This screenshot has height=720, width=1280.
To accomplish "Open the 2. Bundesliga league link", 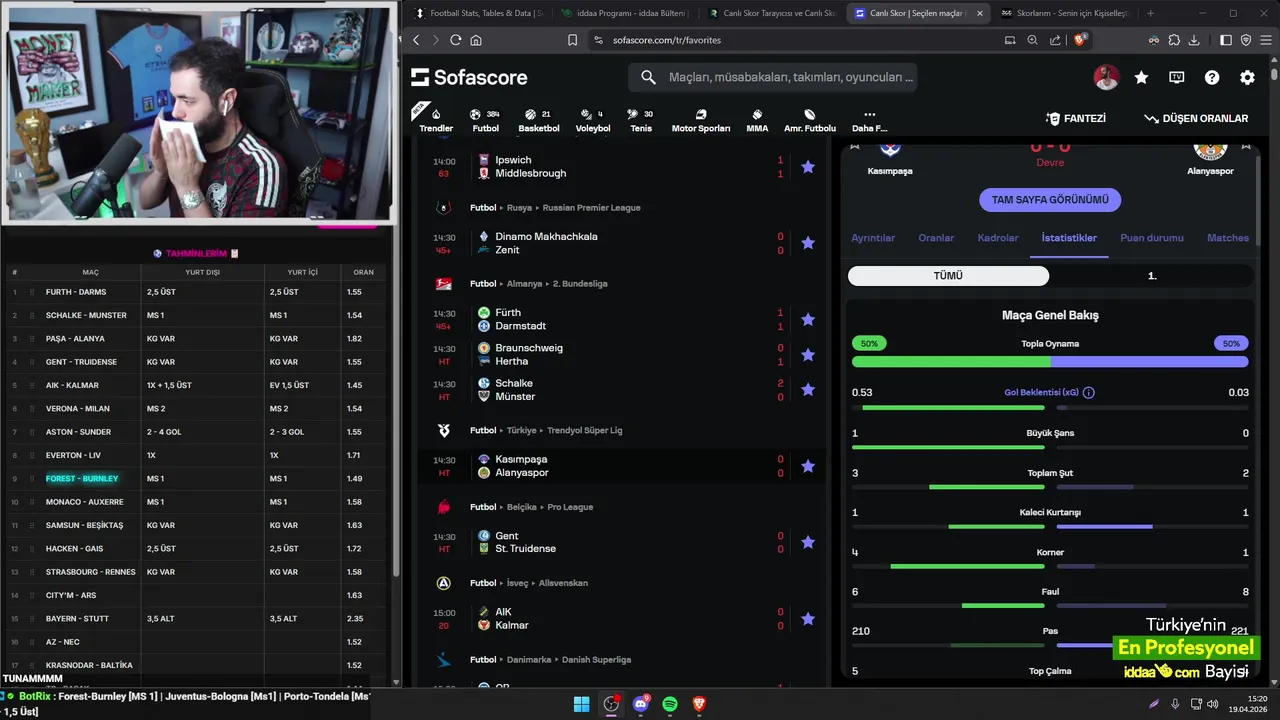I will (579, 284).
